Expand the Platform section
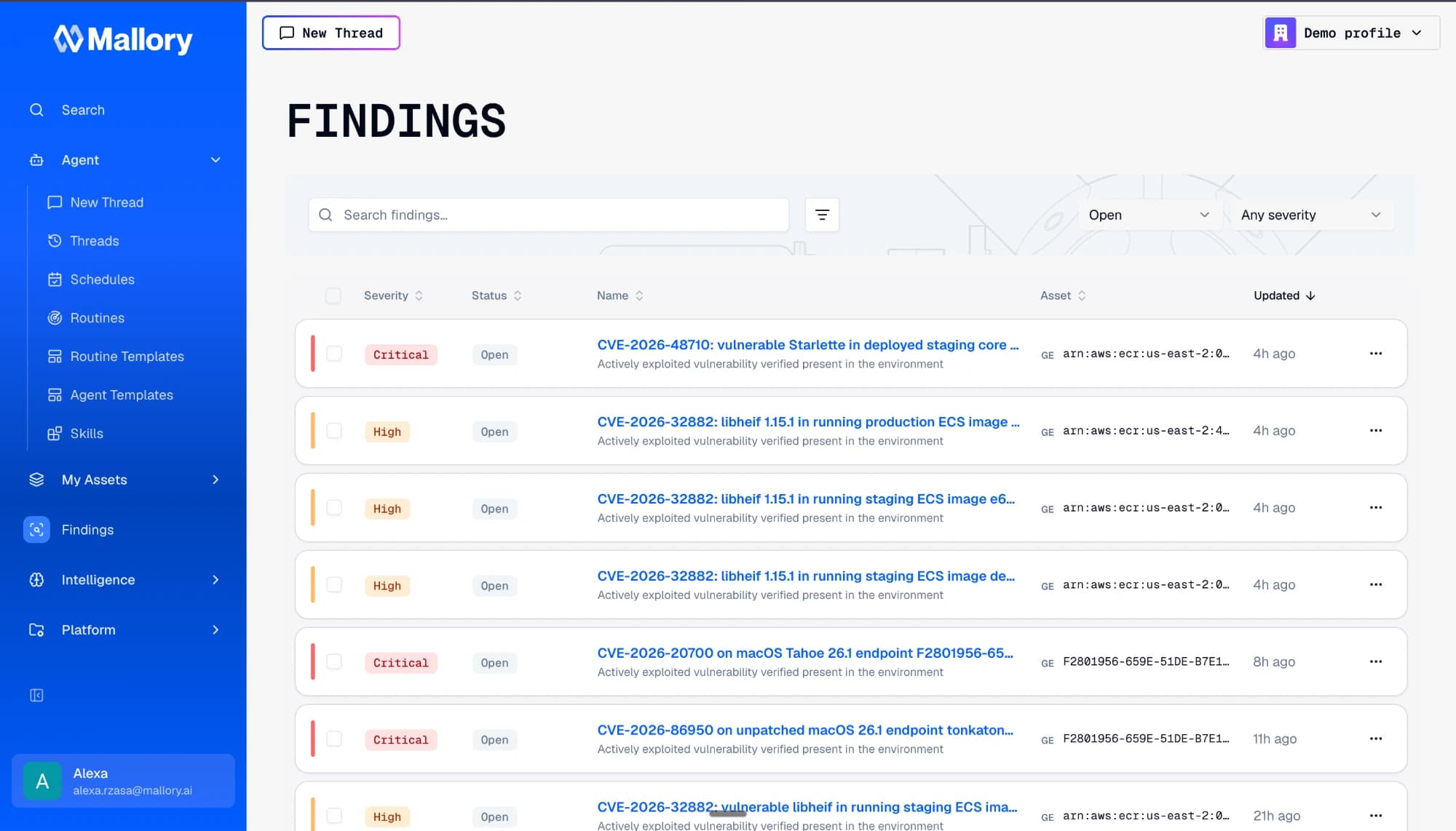1456x831 pixels. point(123,630)
